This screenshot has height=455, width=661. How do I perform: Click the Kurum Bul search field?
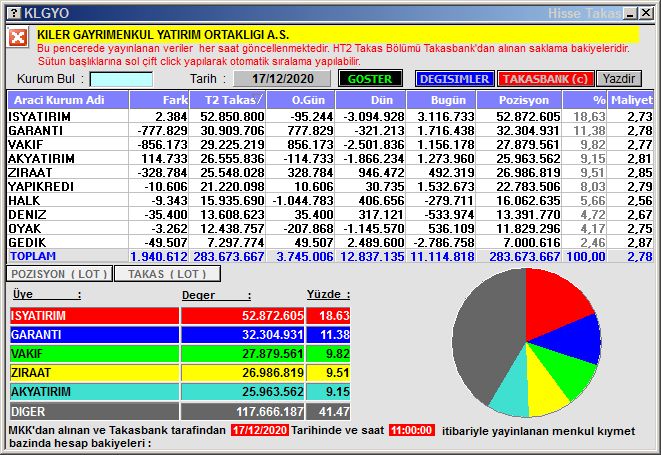(121, 79)
